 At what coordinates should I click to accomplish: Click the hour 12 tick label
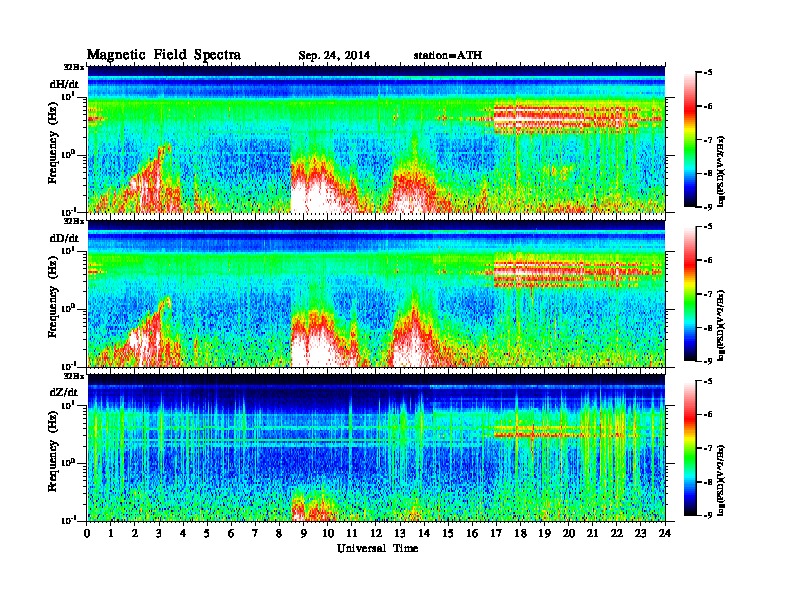click(x=376, y=533)
